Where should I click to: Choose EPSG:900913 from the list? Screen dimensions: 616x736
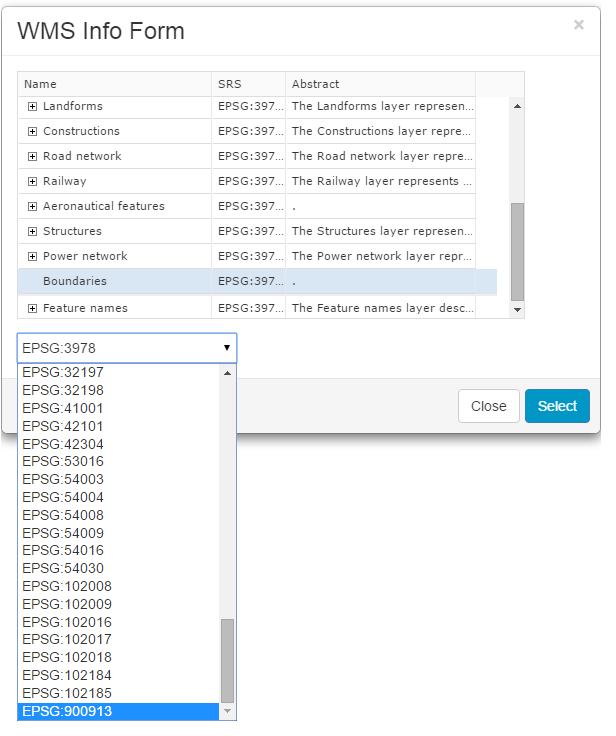coord(118,711)
